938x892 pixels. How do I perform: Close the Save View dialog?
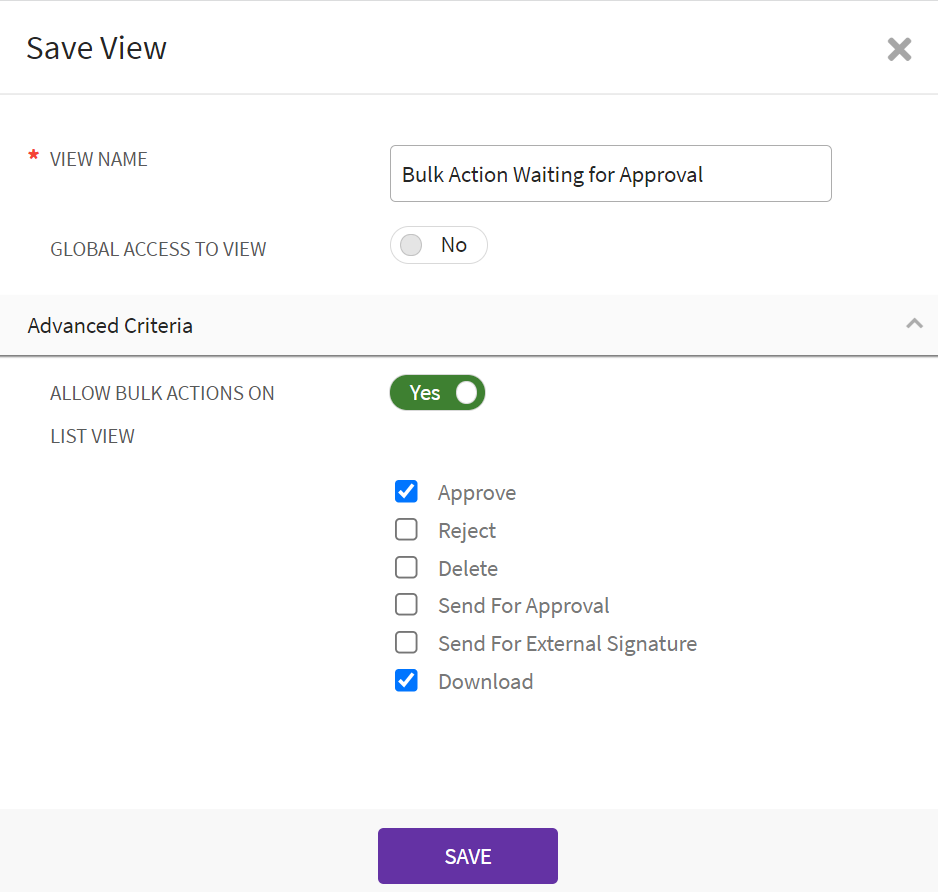click(x=899, y=49)
